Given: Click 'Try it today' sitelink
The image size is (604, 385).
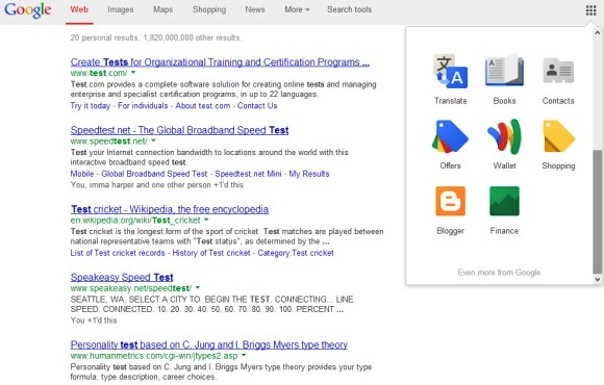Looking at the screenshot, I should pos(90,106).
